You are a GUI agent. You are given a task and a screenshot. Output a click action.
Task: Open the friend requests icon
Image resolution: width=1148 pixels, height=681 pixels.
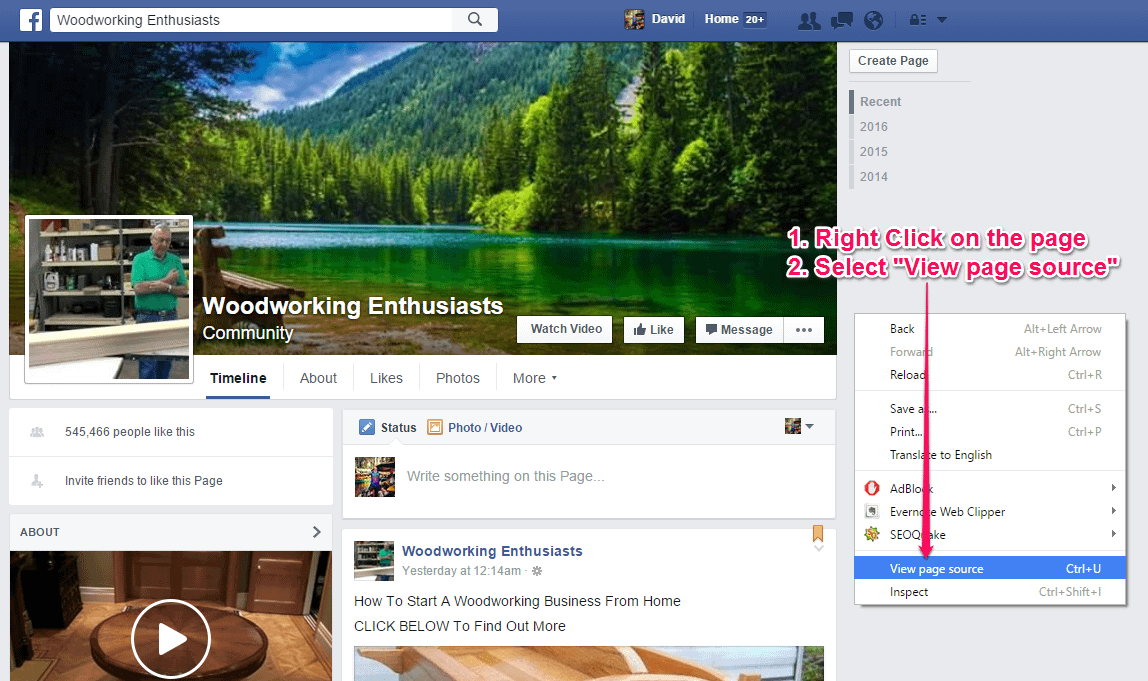(x=809, y=21)
